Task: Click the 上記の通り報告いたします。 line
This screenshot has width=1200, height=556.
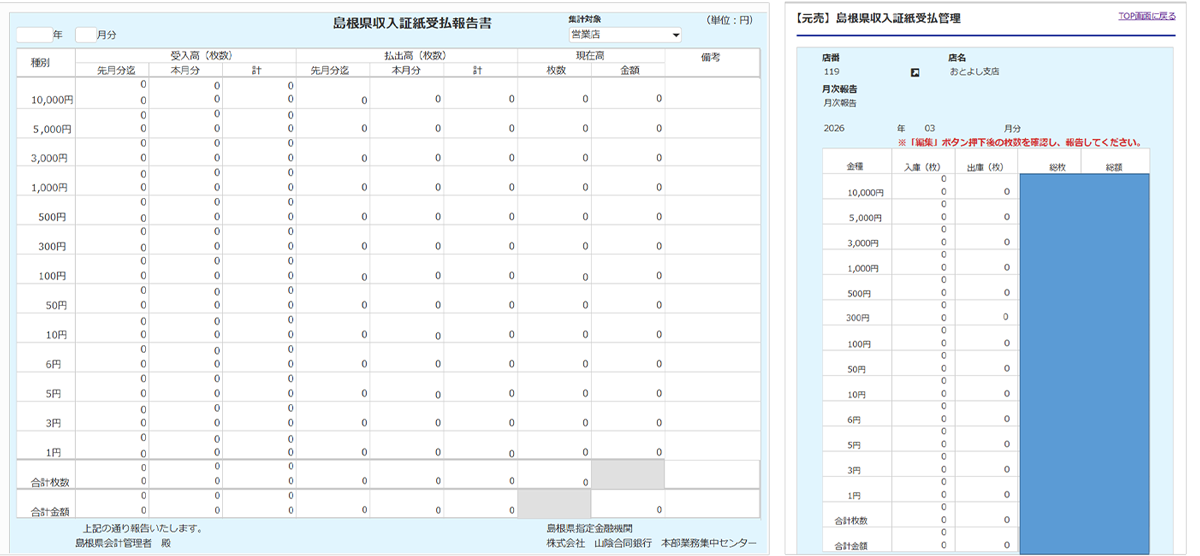Action: [x=144, y=528]
